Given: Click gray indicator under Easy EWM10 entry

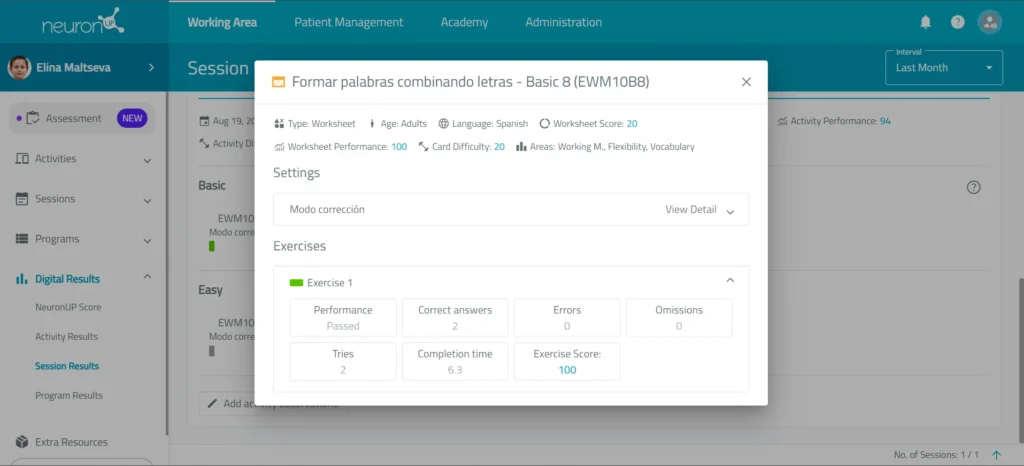Looking at the screenshot, I should [212, 351].
